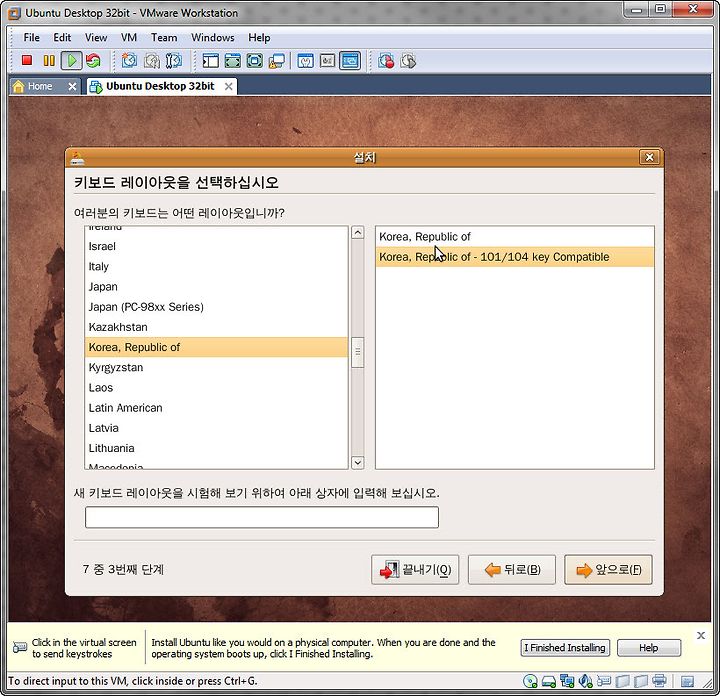Select Japan in the country list

pyautogui.click(x=216, y=287)
